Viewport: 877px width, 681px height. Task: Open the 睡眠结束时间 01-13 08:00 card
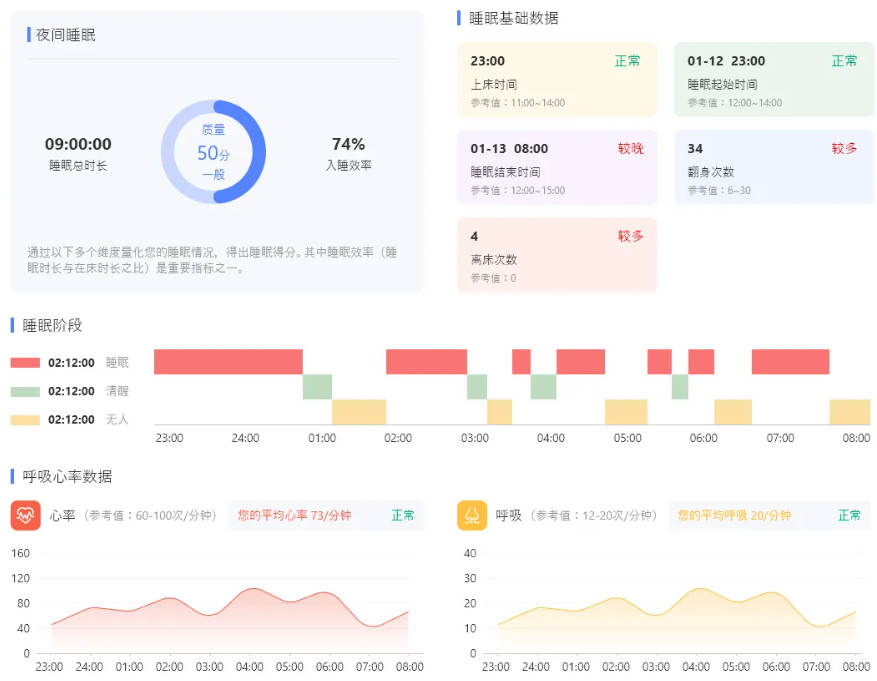coord(557,167)
